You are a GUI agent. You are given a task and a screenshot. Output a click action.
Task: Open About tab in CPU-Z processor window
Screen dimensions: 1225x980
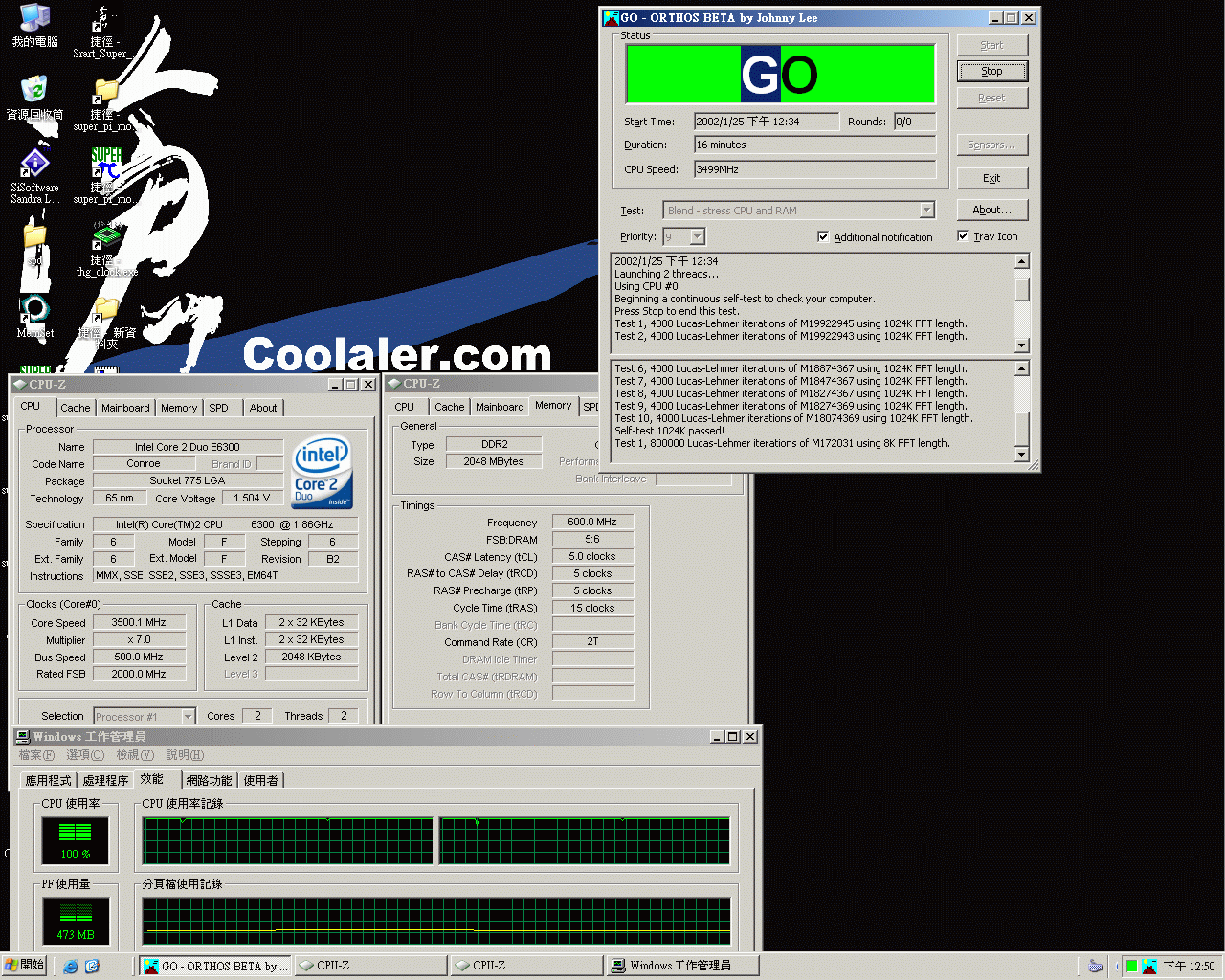(263, 408)
